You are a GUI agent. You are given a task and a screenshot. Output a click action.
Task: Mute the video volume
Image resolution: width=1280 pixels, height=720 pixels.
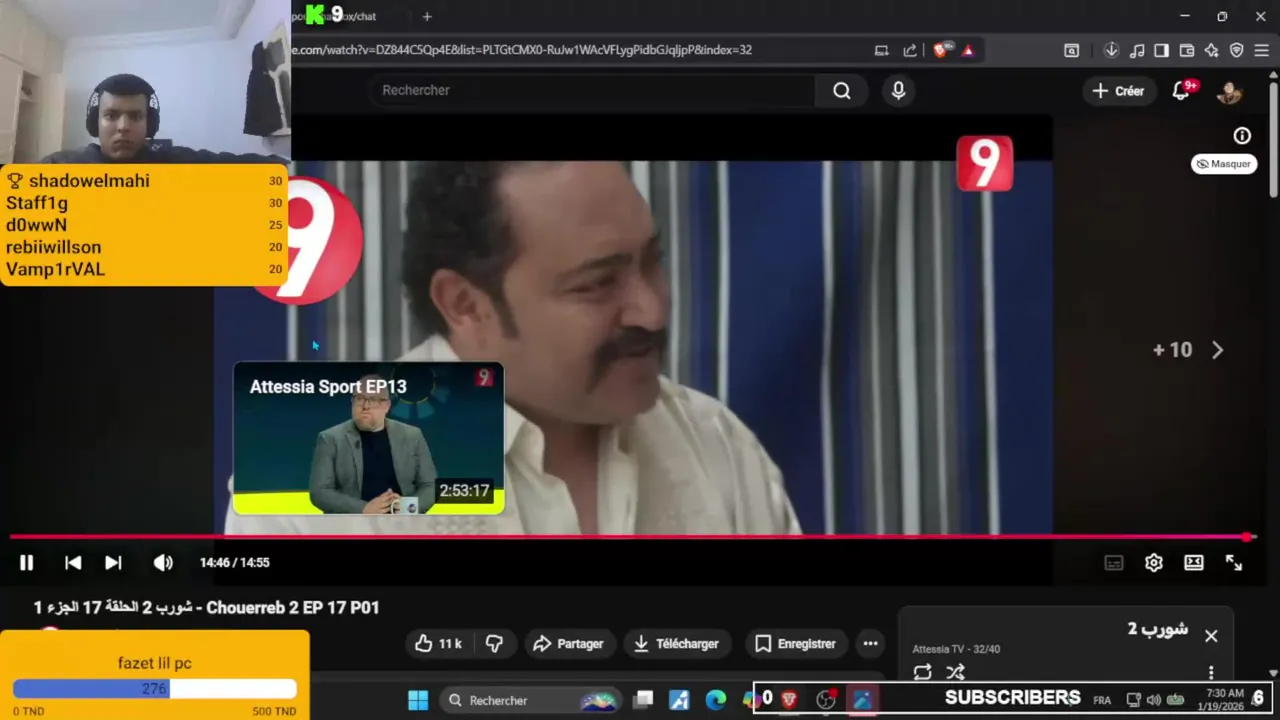(162, 563)
